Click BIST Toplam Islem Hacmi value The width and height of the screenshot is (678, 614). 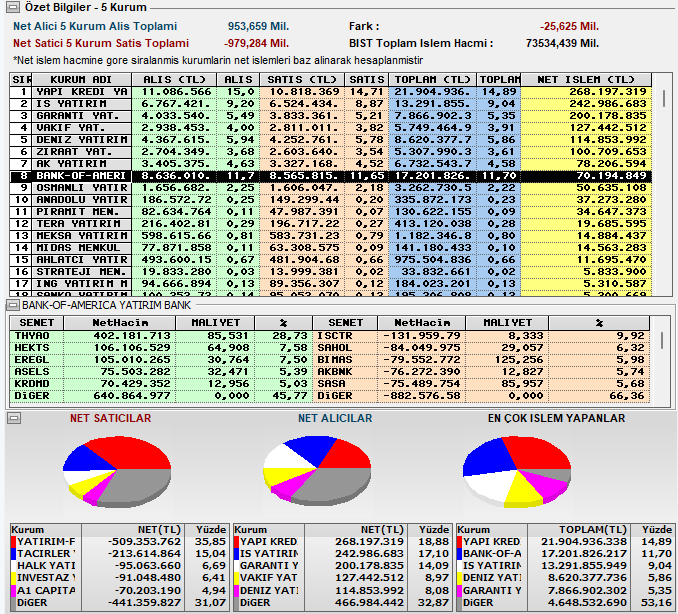[x=562, y=43]
